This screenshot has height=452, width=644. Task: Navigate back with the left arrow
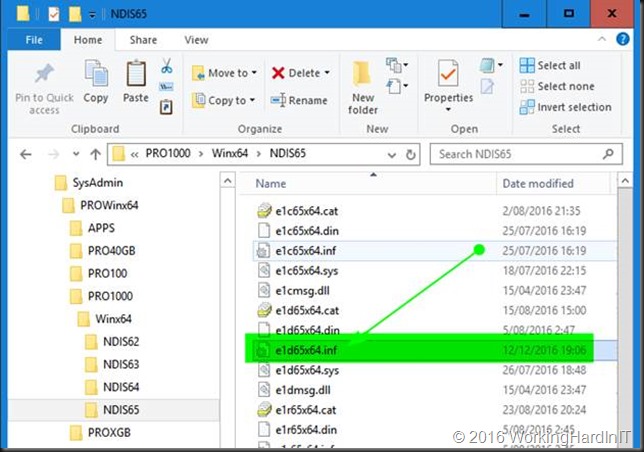pyautogui.click(x=25, y=154)
